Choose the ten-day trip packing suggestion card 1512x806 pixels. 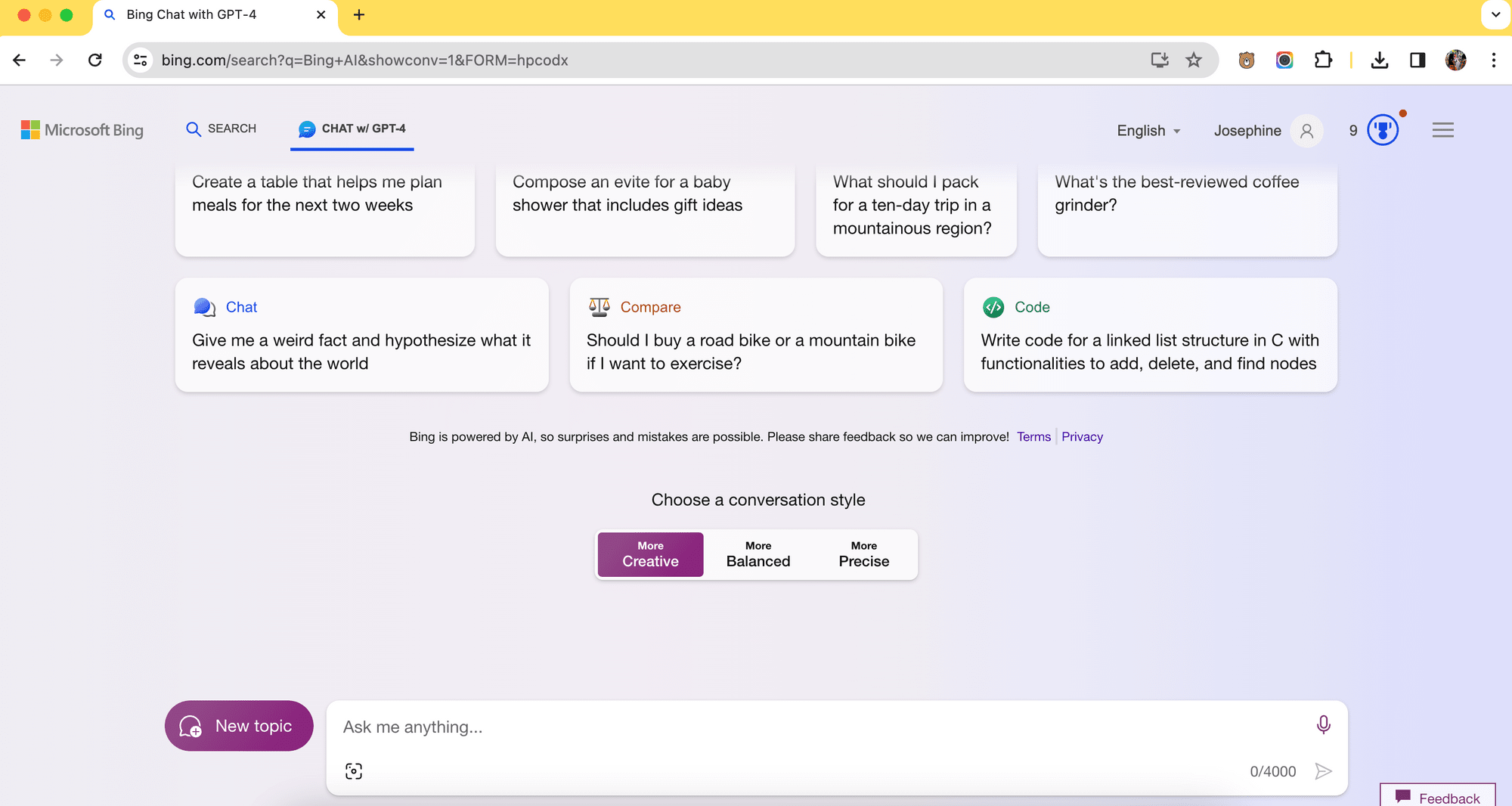click(x=916, y=208)
